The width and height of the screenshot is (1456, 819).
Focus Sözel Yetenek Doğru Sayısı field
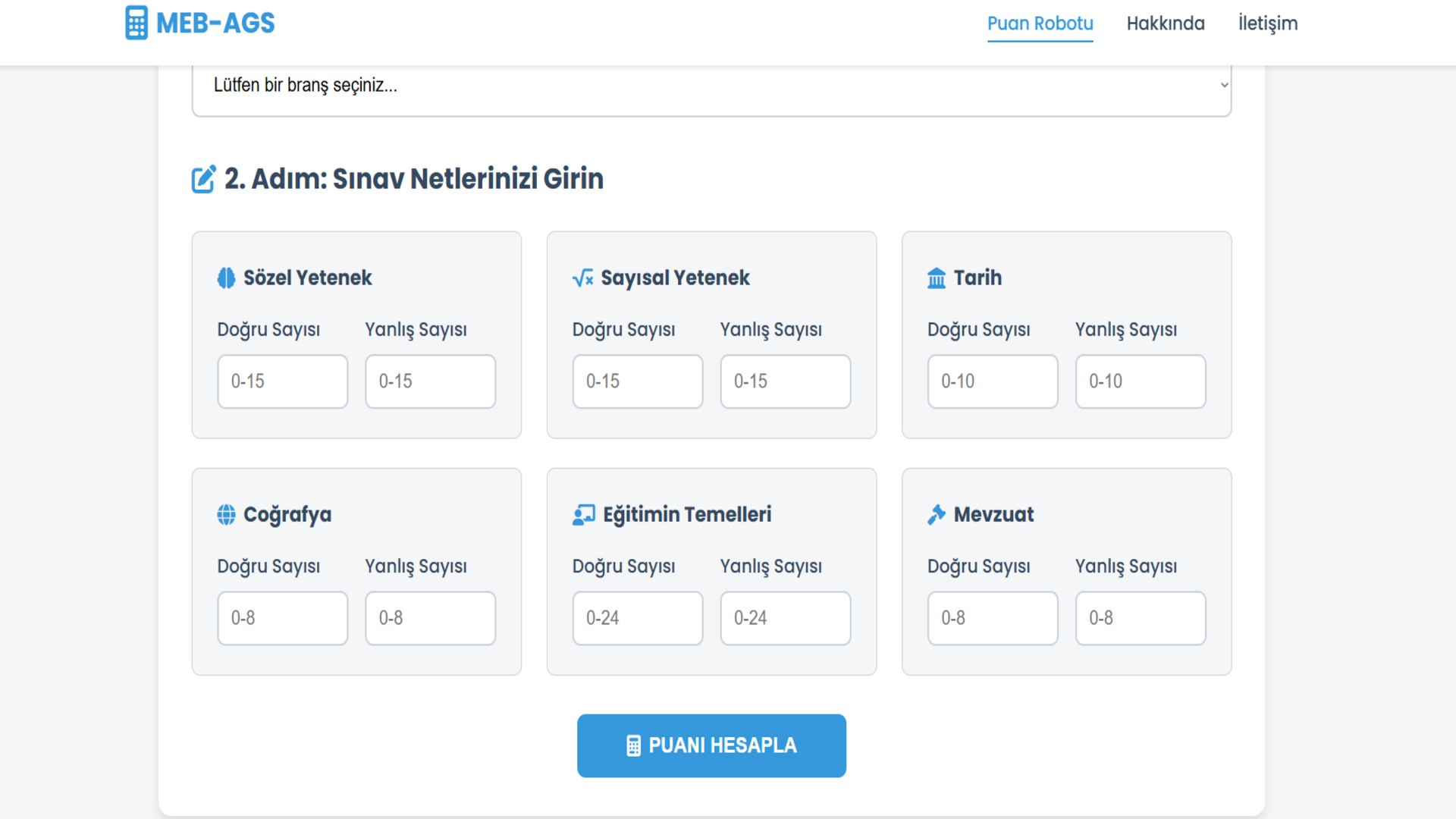282,381
